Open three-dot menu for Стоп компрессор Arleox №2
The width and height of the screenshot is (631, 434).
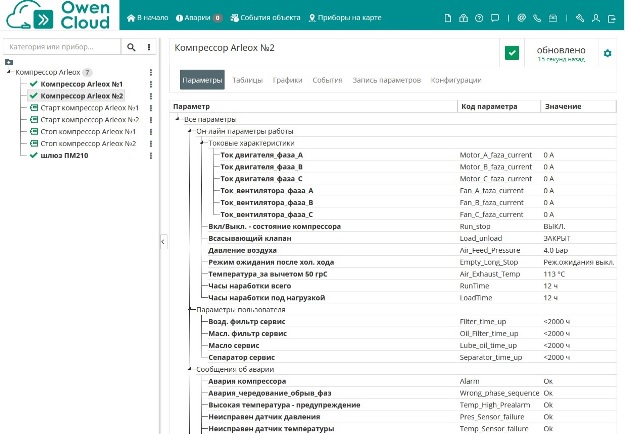pyautogui.click(x=151, y=144)
